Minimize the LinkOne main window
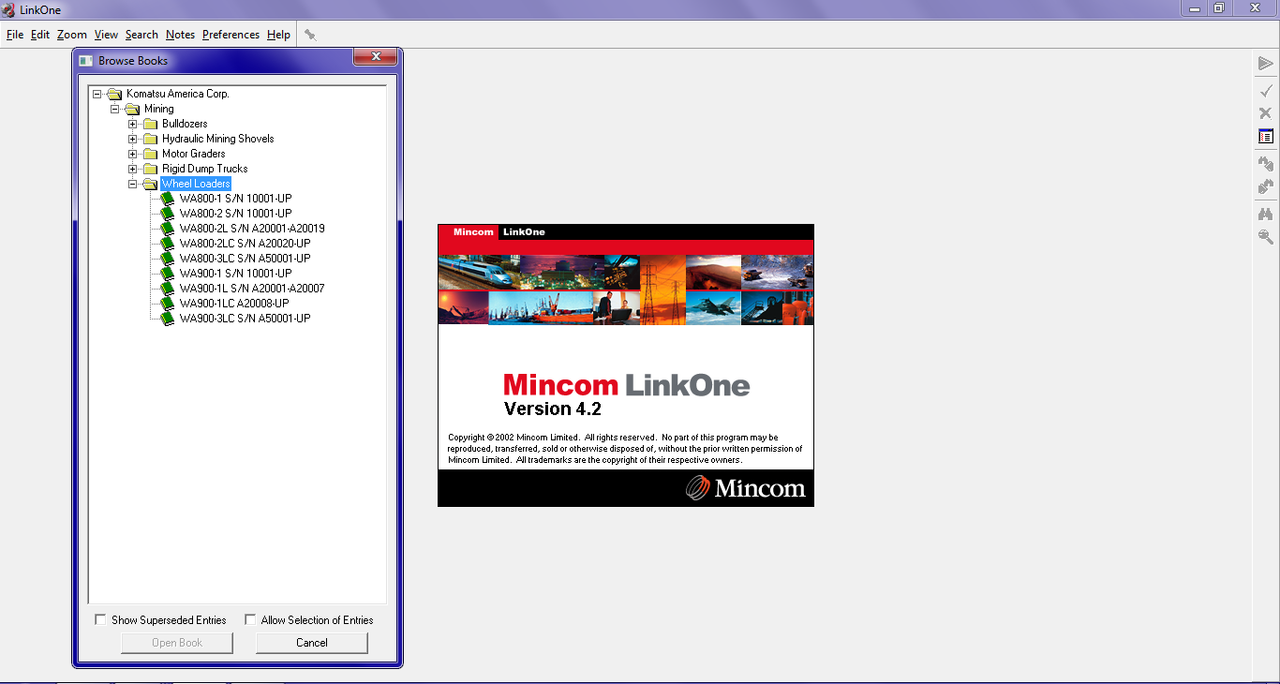Image resolution: width=1280 pixels, height=684 pixels. click(x=1193, y=8)
